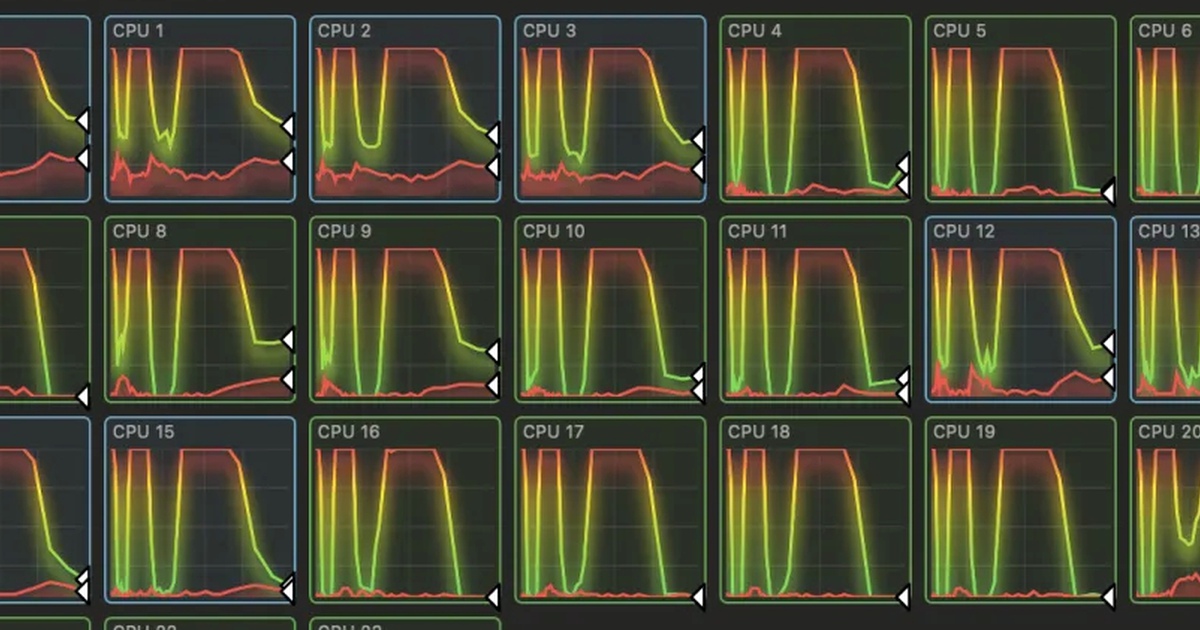Select upper white marker on CPU 8 graph
Image resolution: width=1200 pixels, height=630 pixels.
(288, 340)
